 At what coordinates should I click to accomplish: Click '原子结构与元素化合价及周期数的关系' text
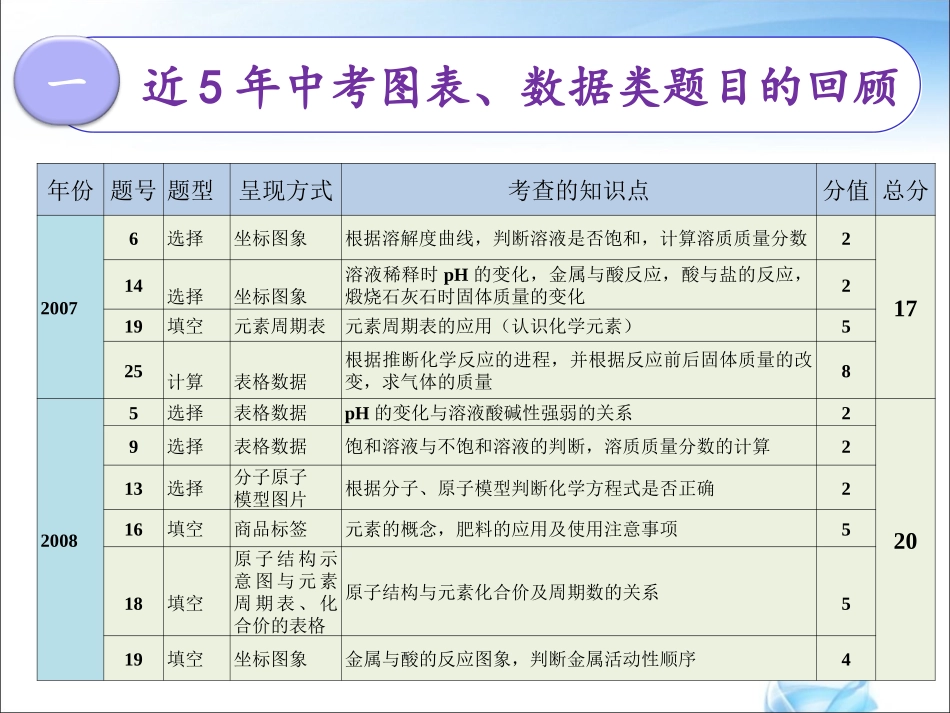coord(502,592)
